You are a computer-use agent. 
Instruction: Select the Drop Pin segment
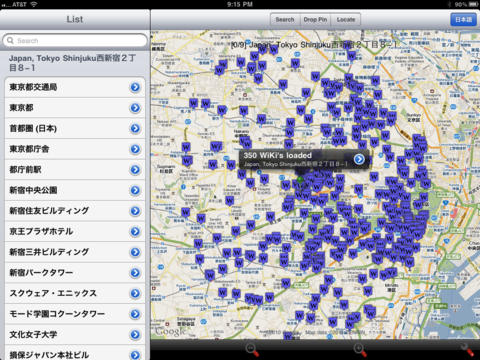coord(315,20)
